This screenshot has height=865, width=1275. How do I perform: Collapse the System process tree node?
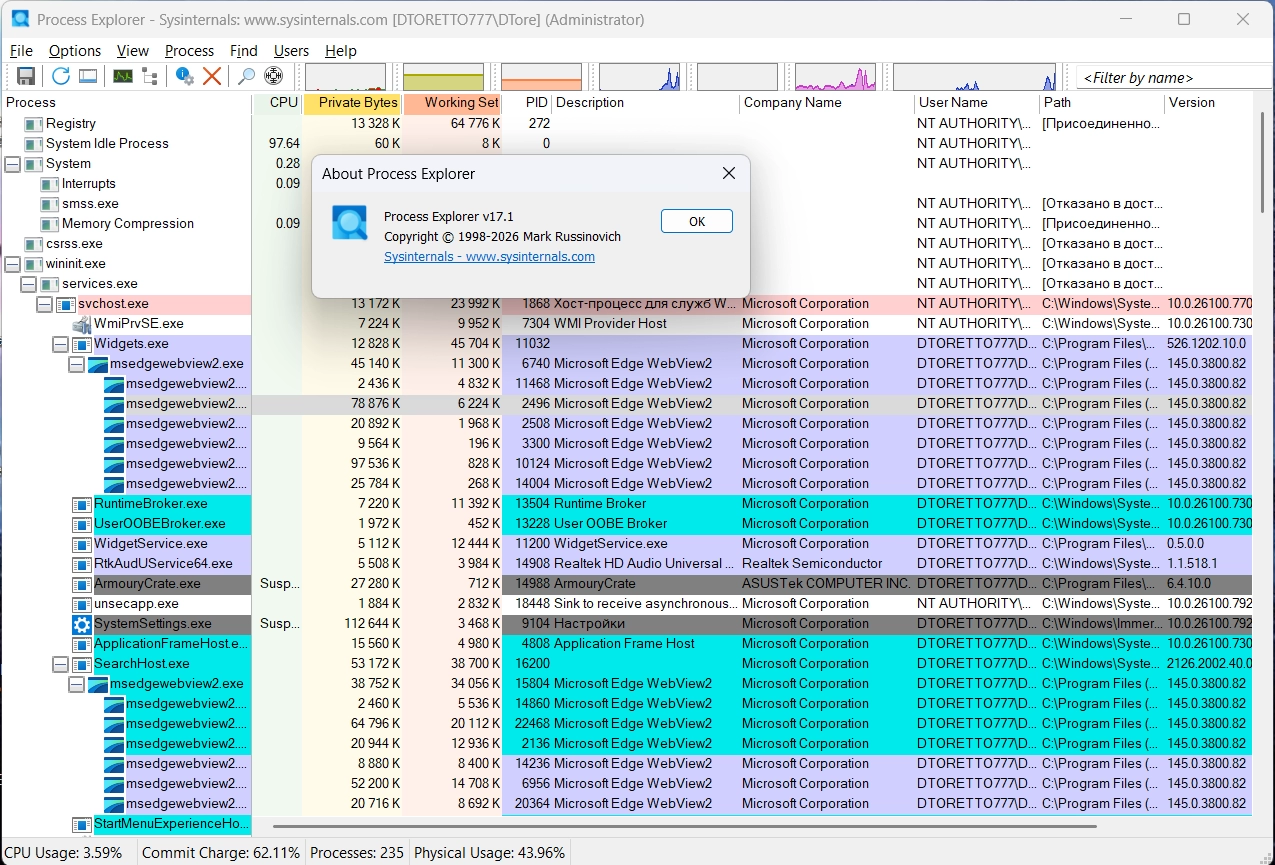13,164
